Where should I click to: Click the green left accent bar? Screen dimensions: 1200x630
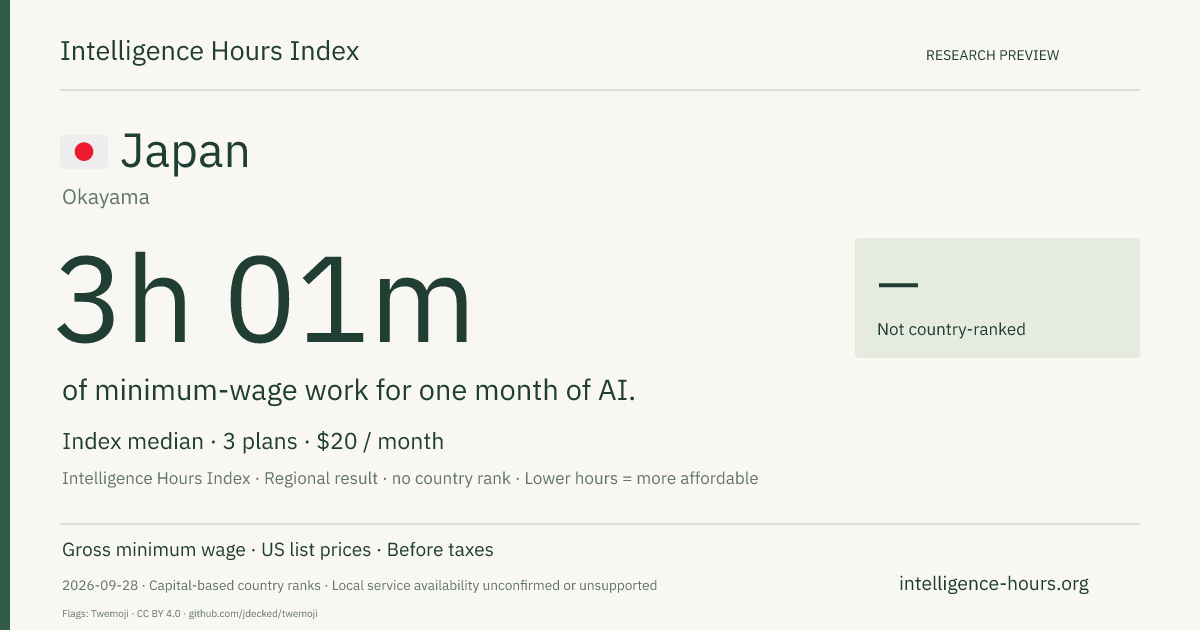pos(5,315)
